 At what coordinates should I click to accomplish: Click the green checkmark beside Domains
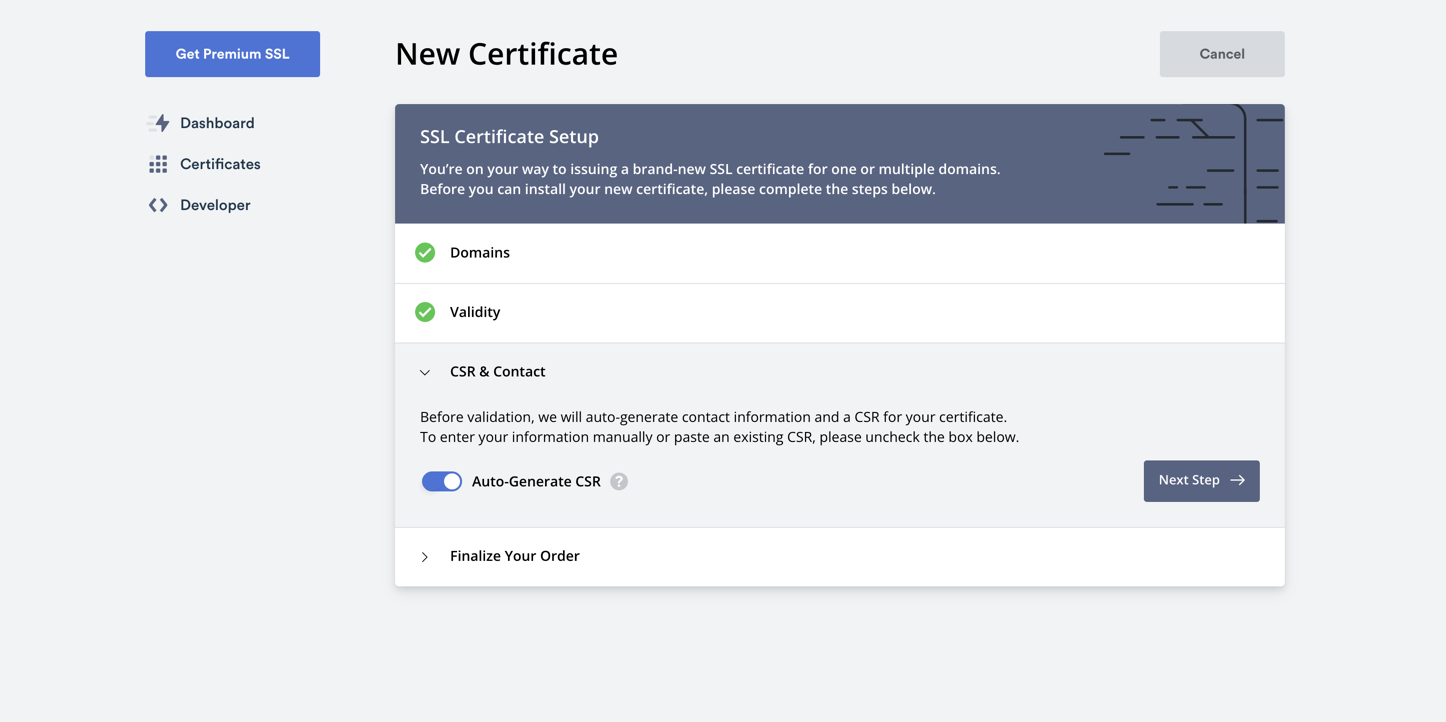tap(425, 253)
